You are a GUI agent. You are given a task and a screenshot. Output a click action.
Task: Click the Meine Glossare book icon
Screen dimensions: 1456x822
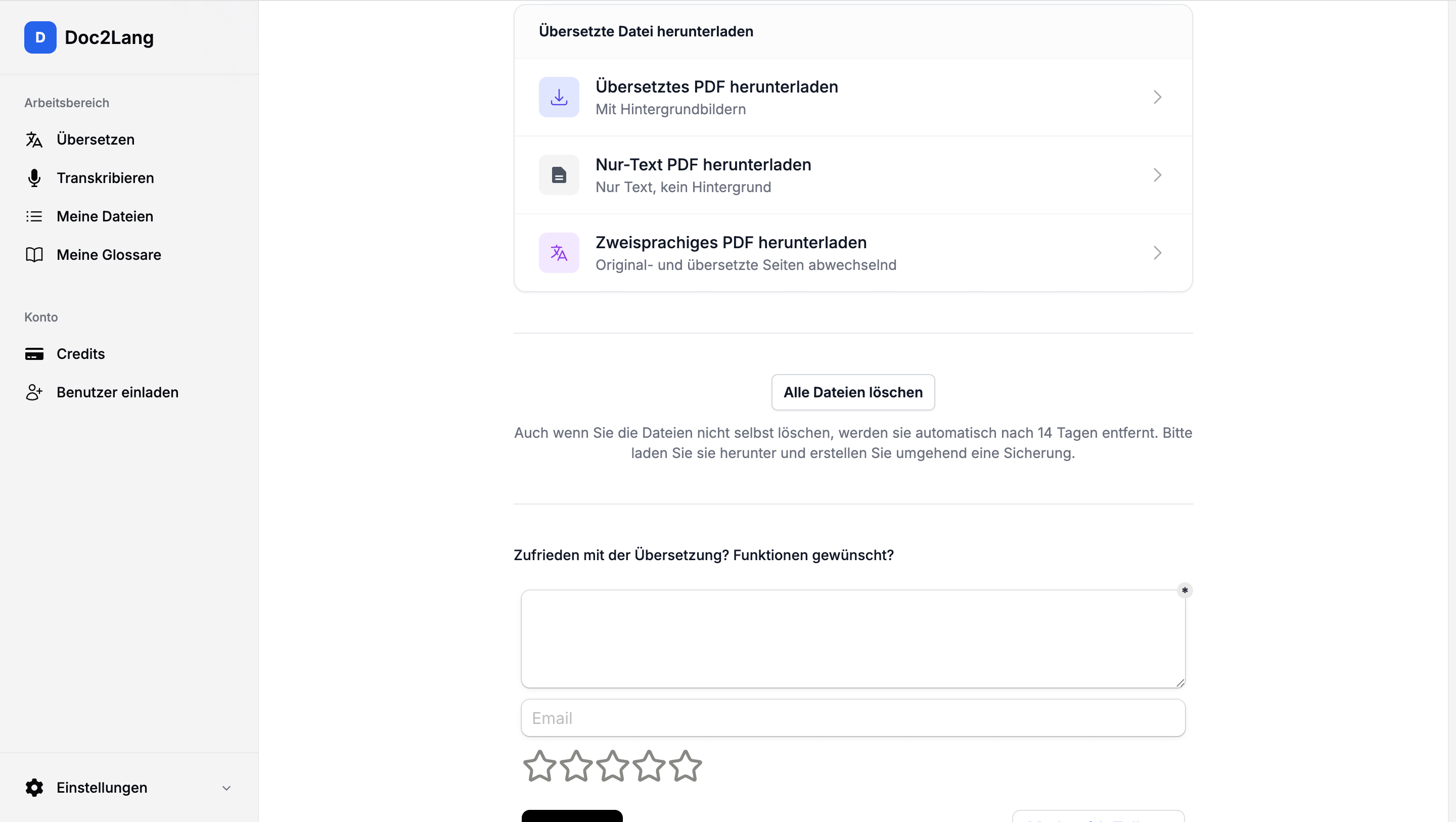34,255
